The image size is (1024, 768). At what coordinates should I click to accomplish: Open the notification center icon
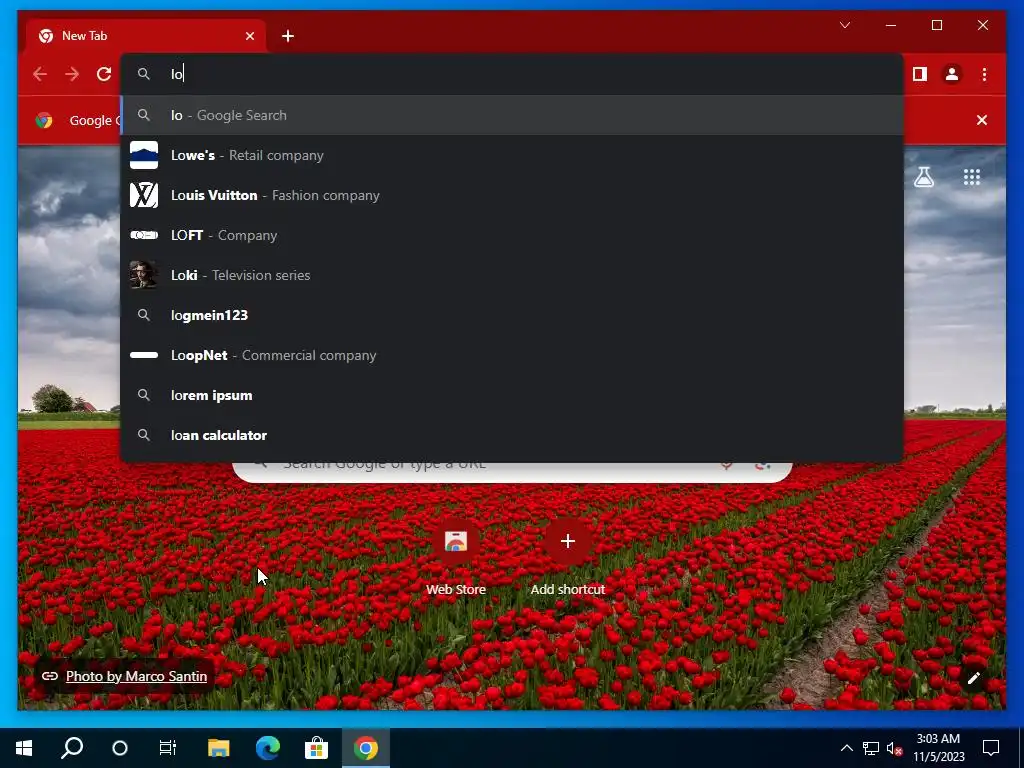click(991, 748)
